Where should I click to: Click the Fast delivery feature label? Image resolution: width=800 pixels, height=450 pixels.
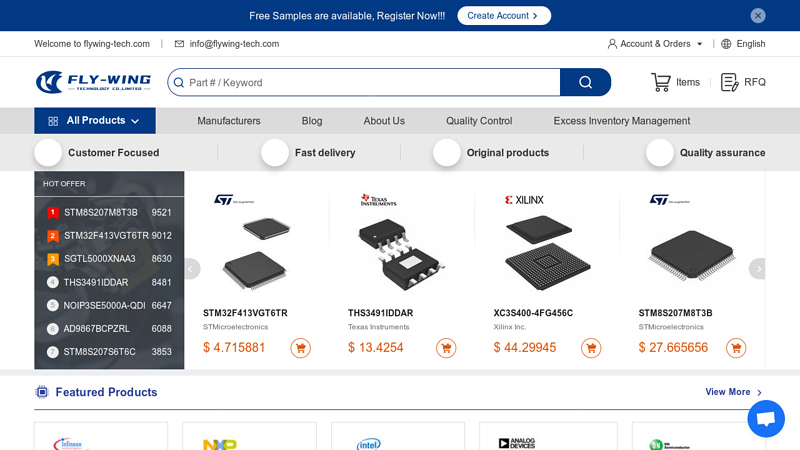point(325,153)
